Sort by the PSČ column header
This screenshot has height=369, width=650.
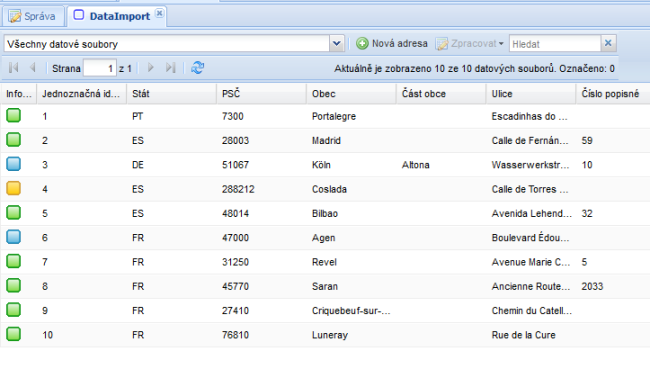[x=262, y=94]
